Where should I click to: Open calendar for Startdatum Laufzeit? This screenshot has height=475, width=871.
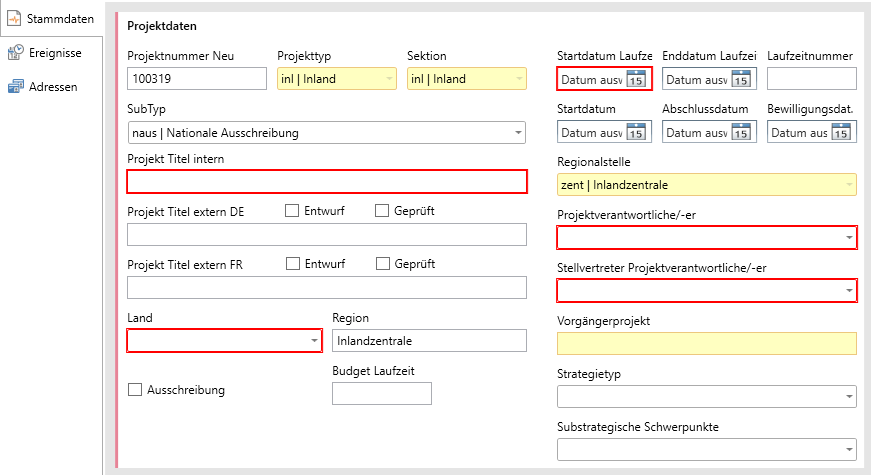(x=636, y=79)
